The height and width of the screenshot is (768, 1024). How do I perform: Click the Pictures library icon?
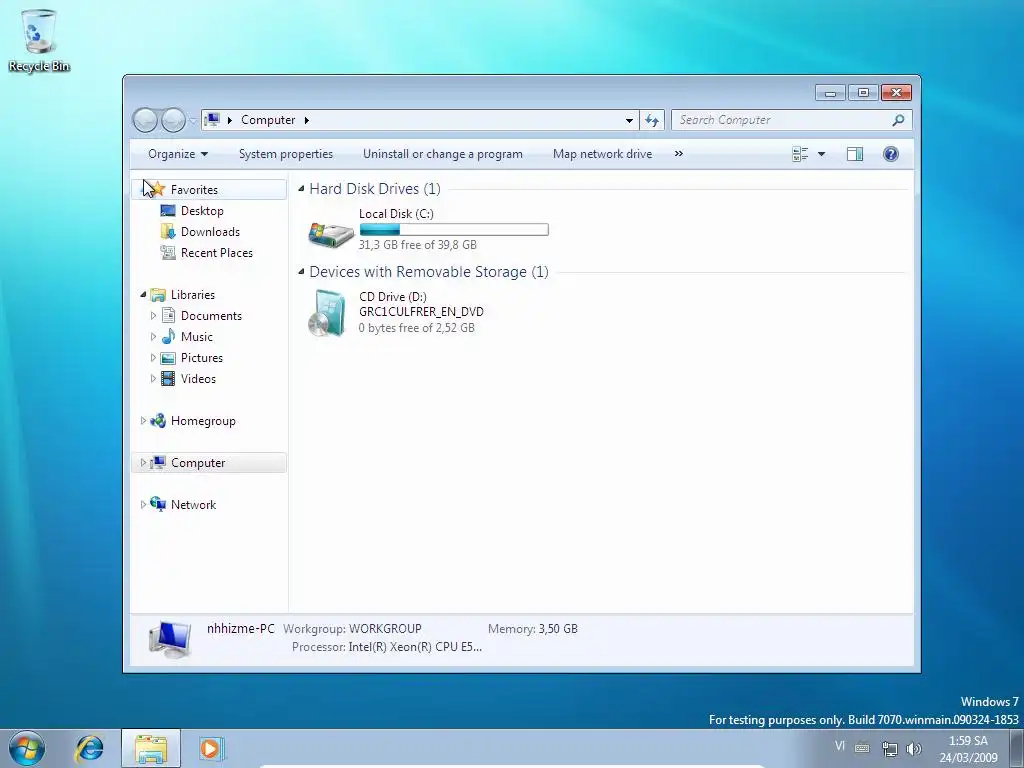coord(168,358)
